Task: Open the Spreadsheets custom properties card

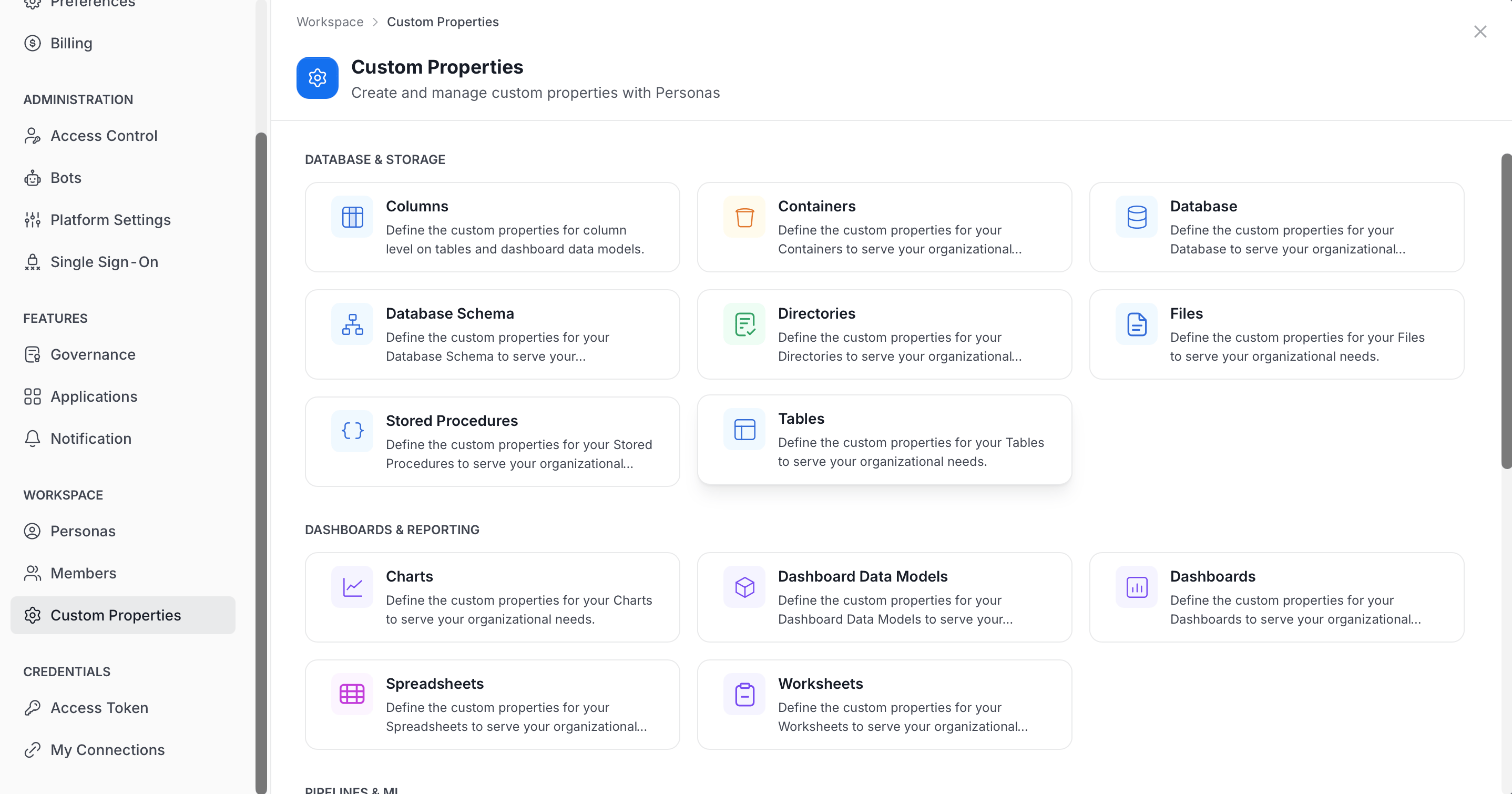Action: pos(493,705)
